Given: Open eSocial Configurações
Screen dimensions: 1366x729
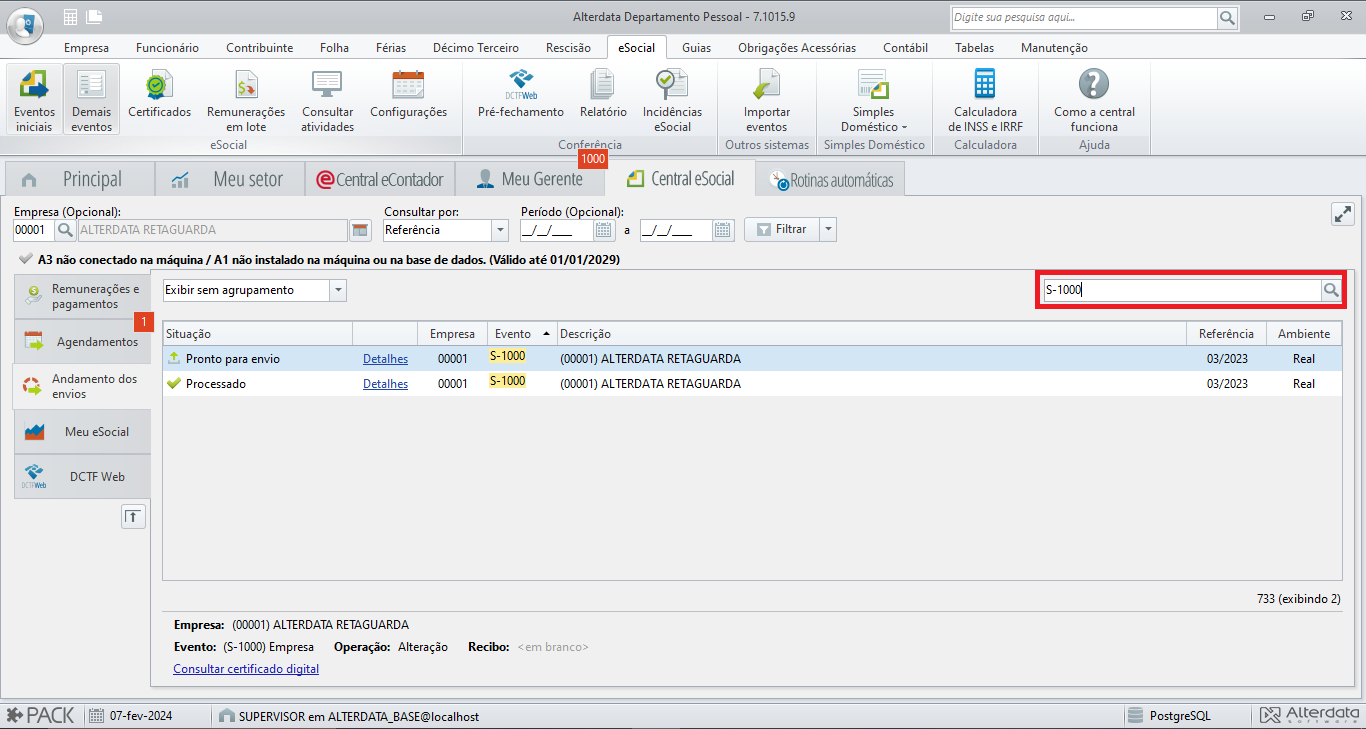Looking at the screenshot, I should coord(408,95).
